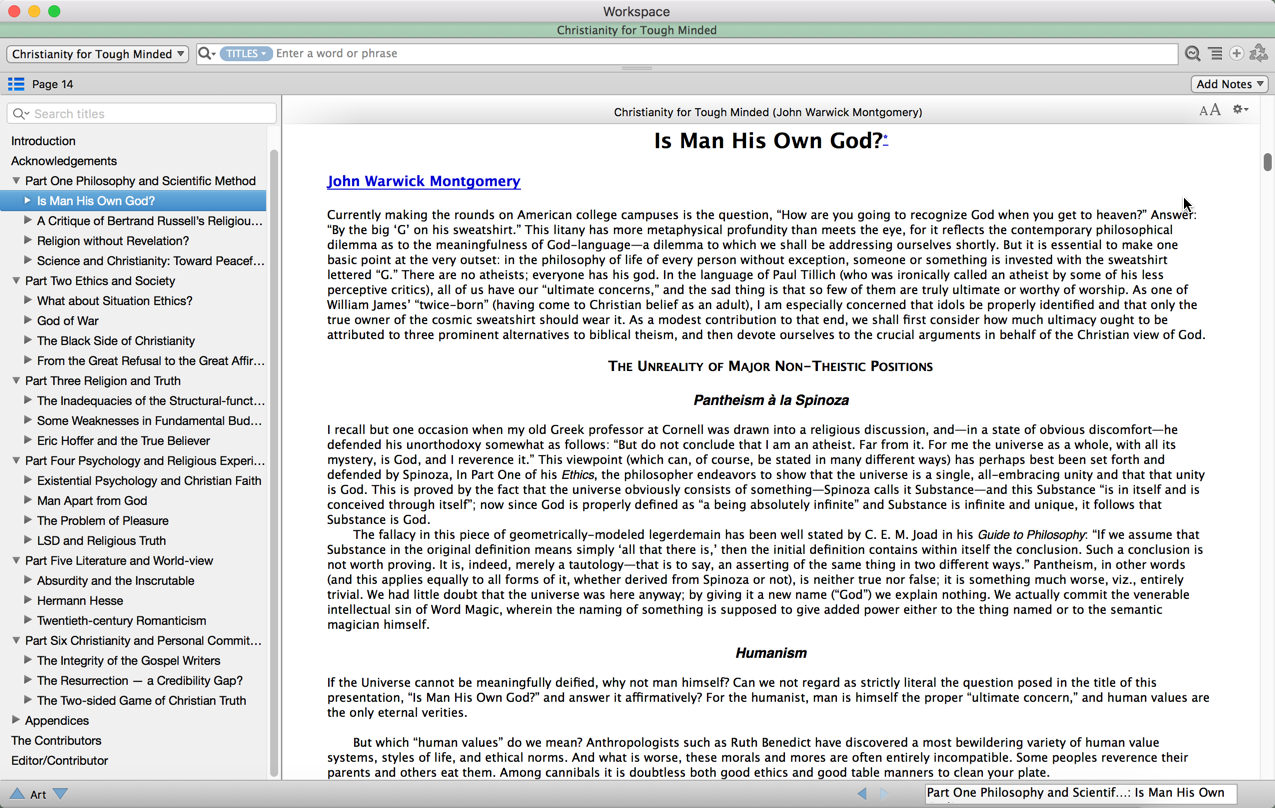Viewport: 1275px width, 808px height.
Task: Select The Two-sided Game of Christian Truth
Action: pos(141,701)
